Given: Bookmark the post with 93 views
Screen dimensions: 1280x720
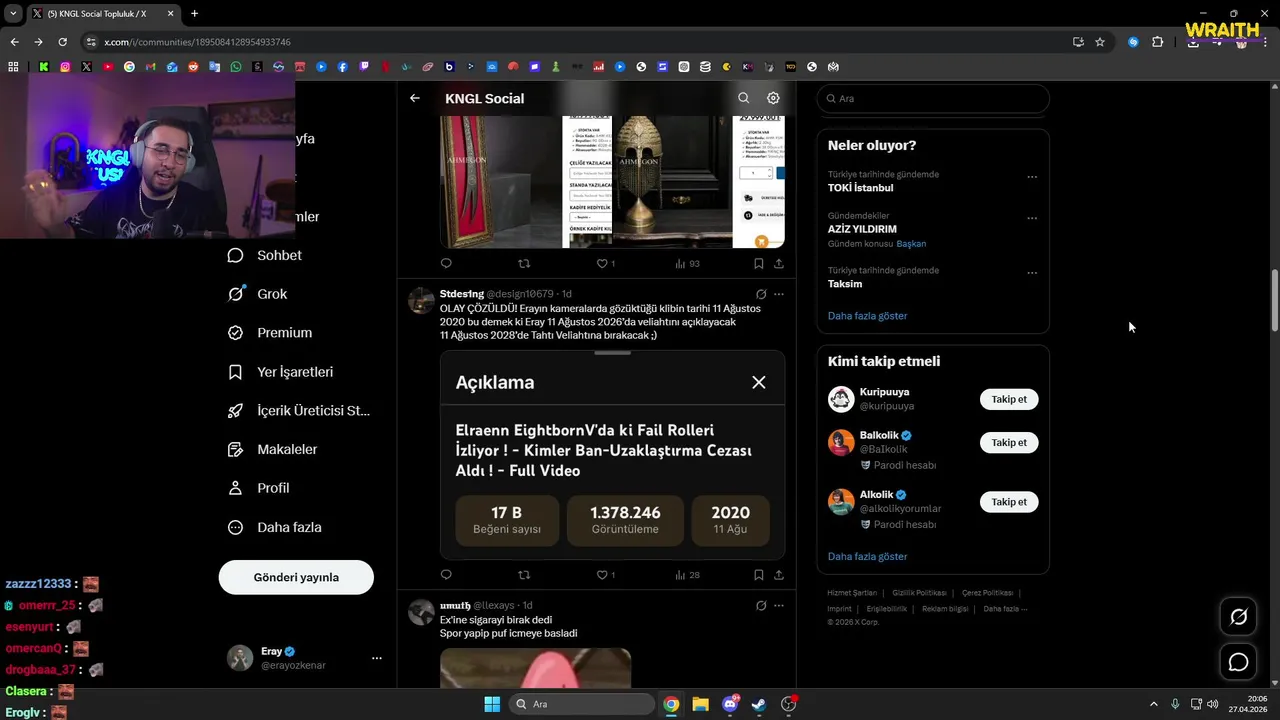Looking at the screenshot, I should click(x=758, y=264).
